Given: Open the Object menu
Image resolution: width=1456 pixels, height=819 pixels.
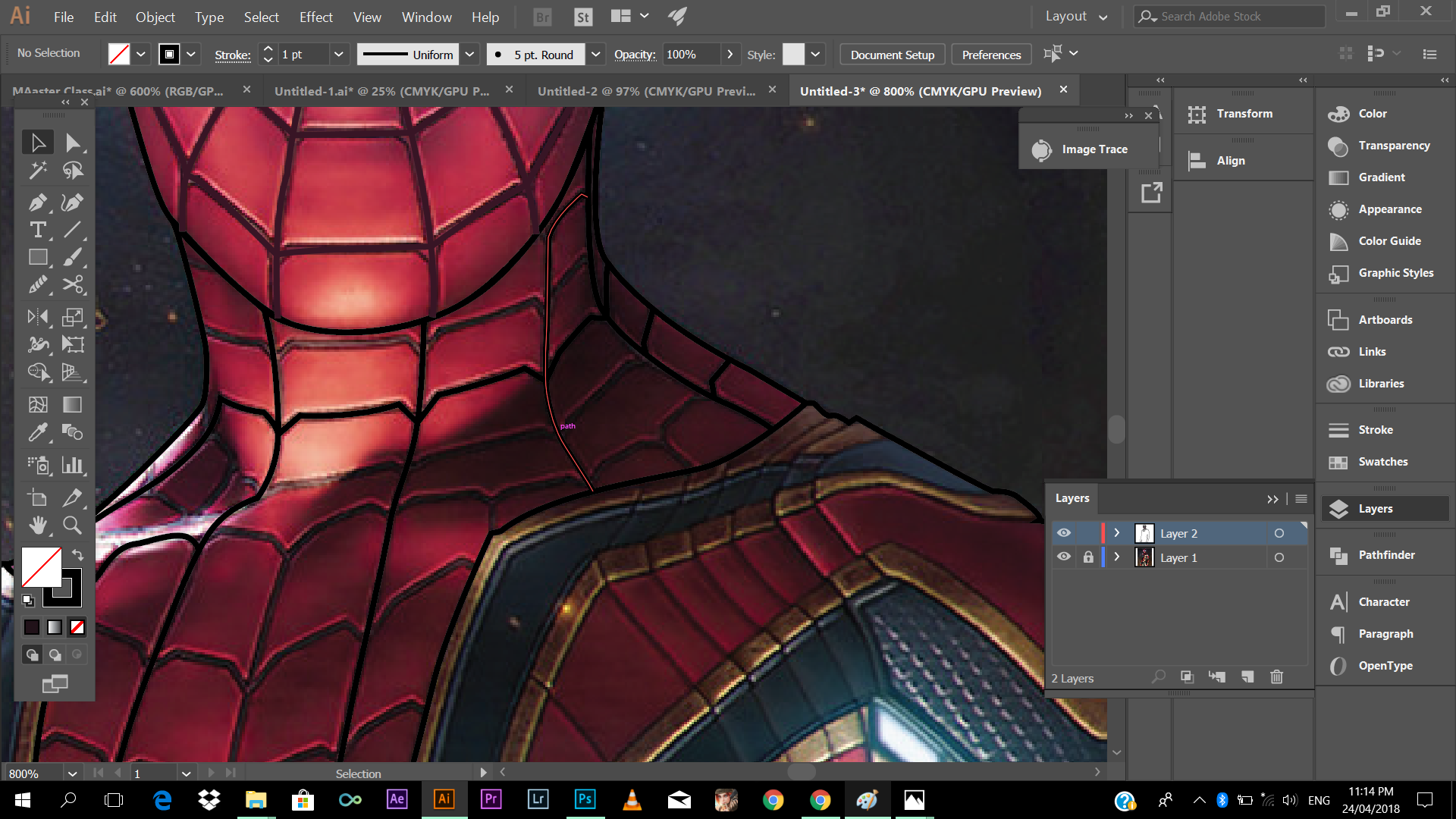Looking at the screenshot, I should [x=155, y=17].
